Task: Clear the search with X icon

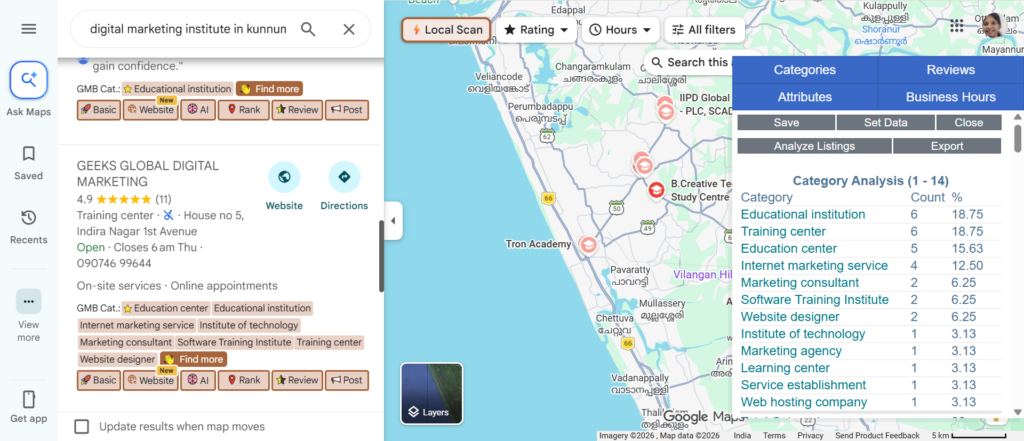Action: pos(349,29)
